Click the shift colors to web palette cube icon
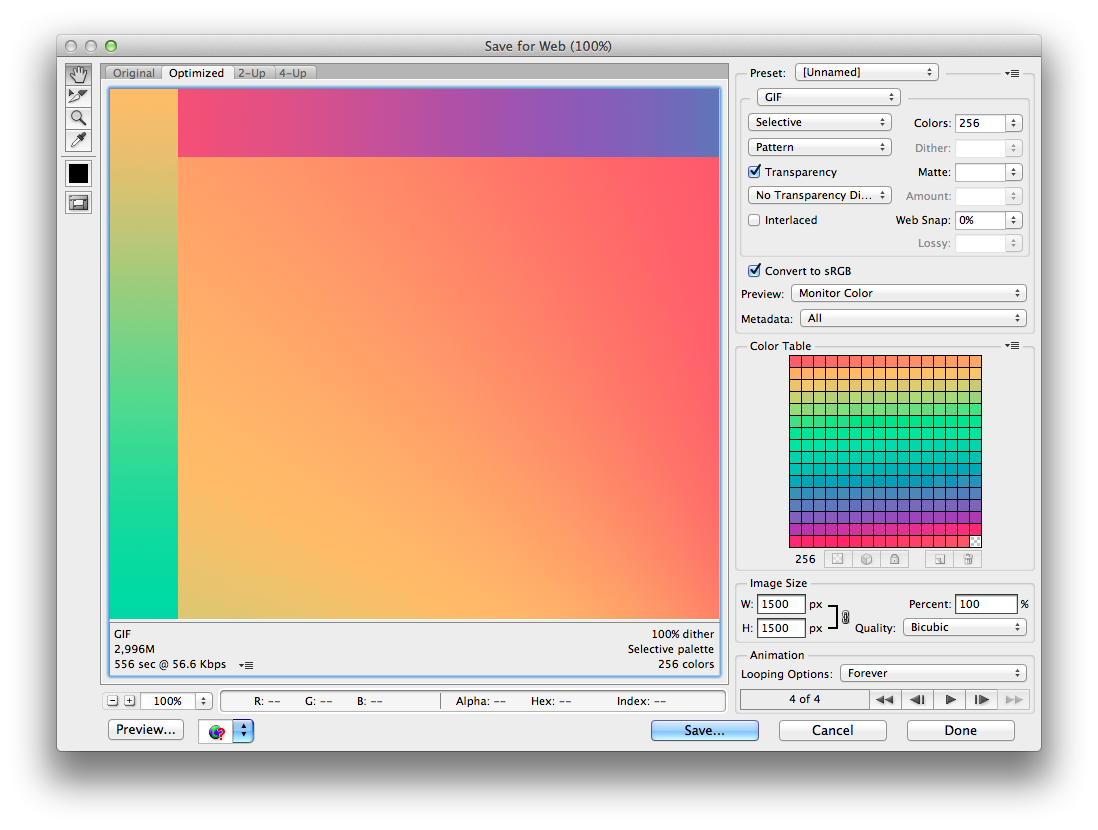Screen dimensions: 1098x830 click(x=866, y=559)
